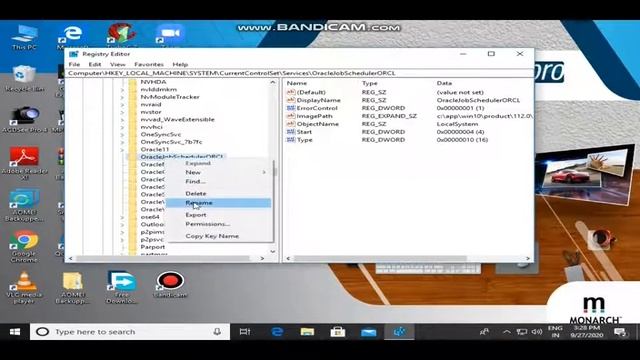Viewport: 640px width, 360px height.
Task: Select the Oracle11 registry key
Action: coord(155,149)
